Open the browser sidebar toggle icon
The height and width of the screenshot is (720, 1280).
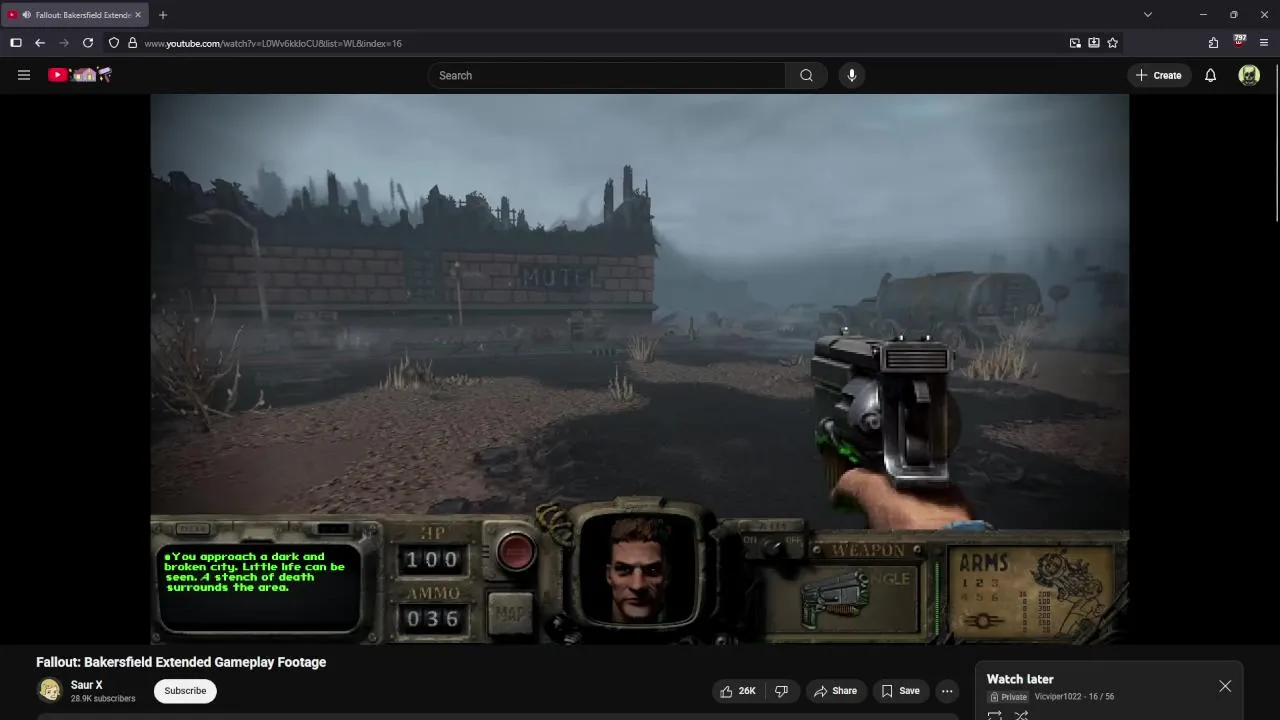[16, 43]
